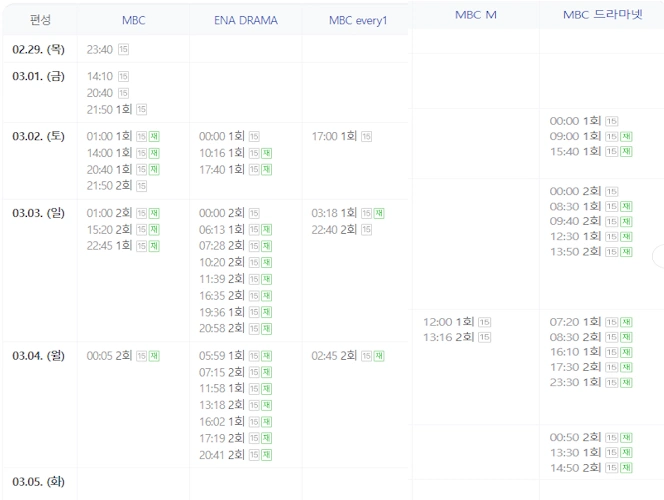Select the 03.04. (월) date cell
Viewport: 664px width, 500px height.
(x=39, y=356)
